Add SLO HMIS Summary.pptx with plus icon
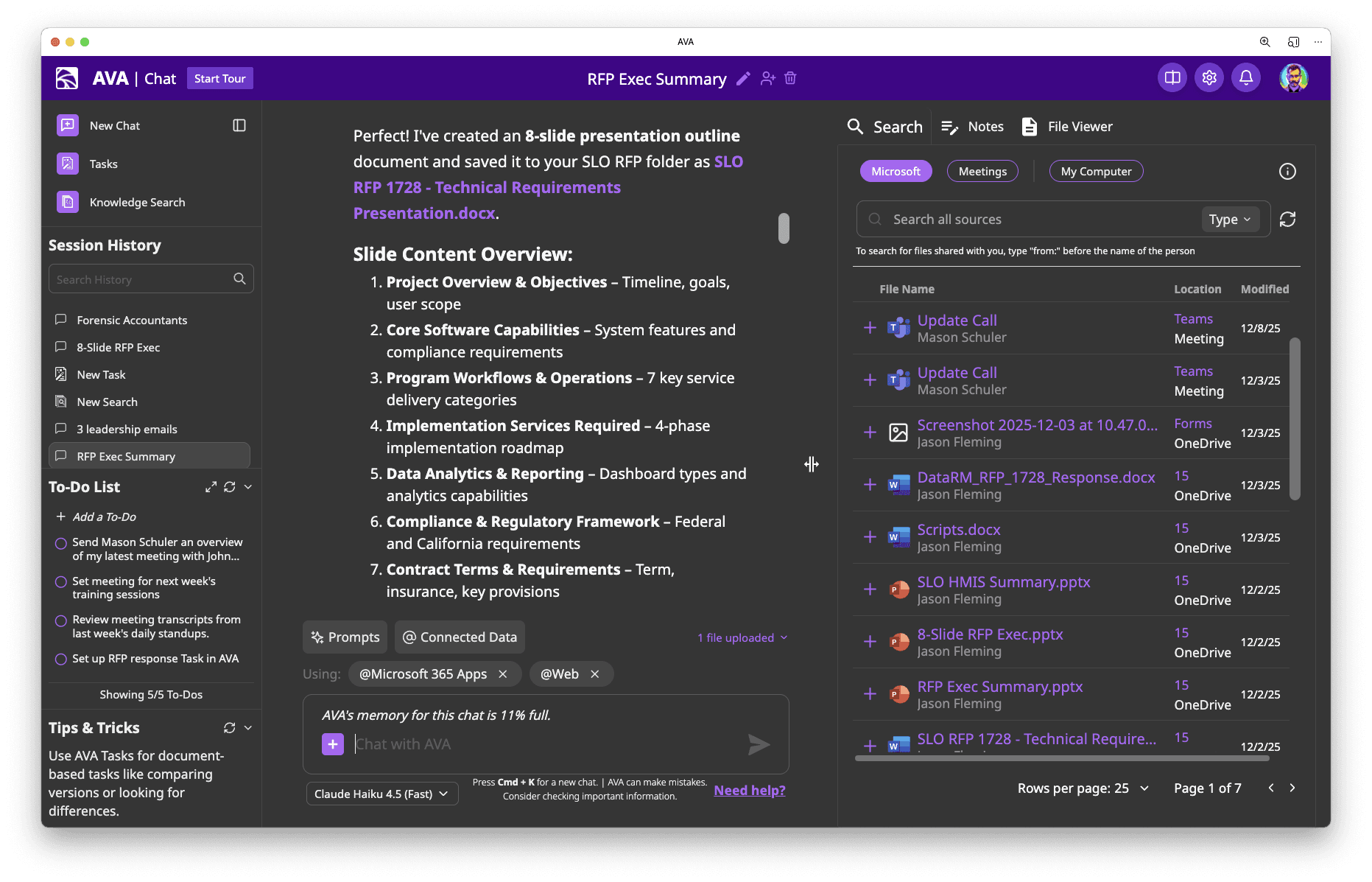Viewport: 1372px width, 882px height. [870, 589]
